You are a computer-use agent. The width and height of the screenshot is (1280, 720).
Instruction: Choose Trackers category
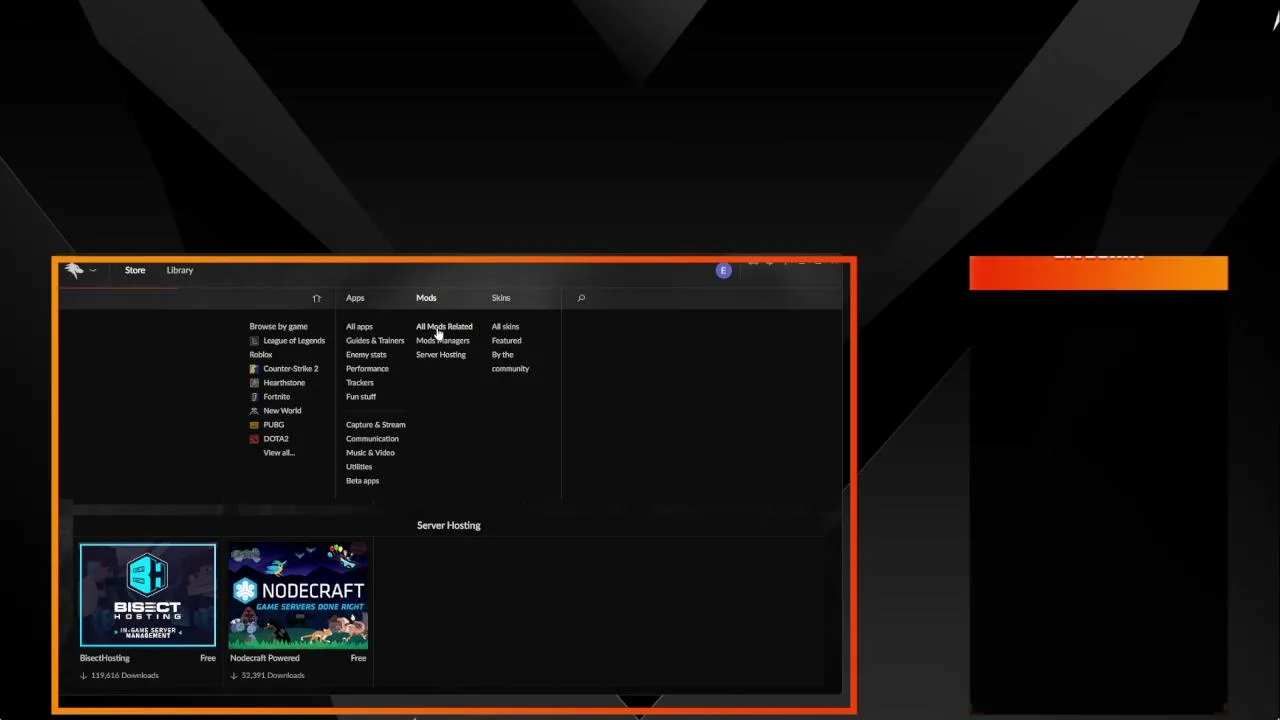(x=360, y=383)
